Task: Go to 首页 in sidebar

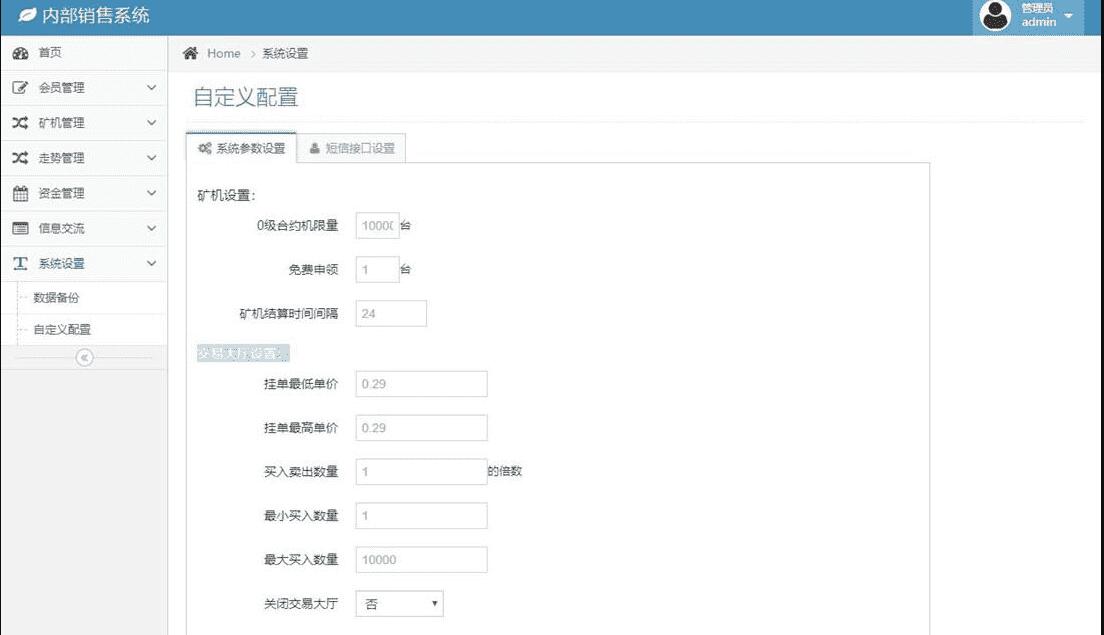Action: click(84, 53)
